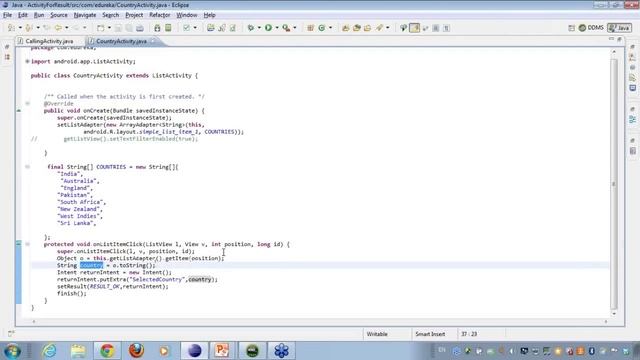Collapse the onListItemClick method fold marker
The height and width of the screenshot is (360, 640).
pyautogui.click(x=27, y=244)
